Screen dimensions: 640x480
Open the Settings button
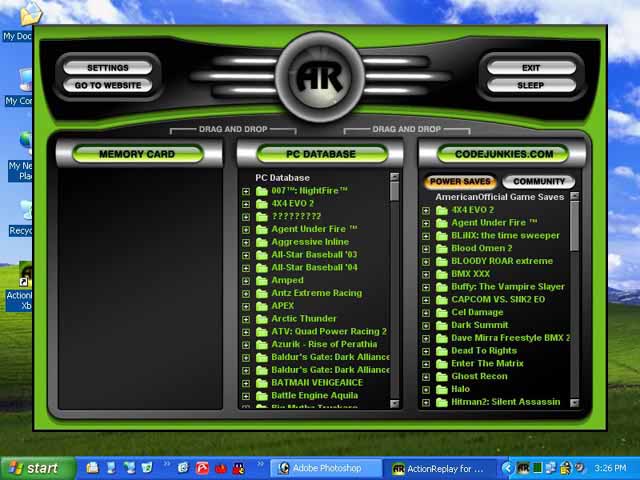coord(108,68)
